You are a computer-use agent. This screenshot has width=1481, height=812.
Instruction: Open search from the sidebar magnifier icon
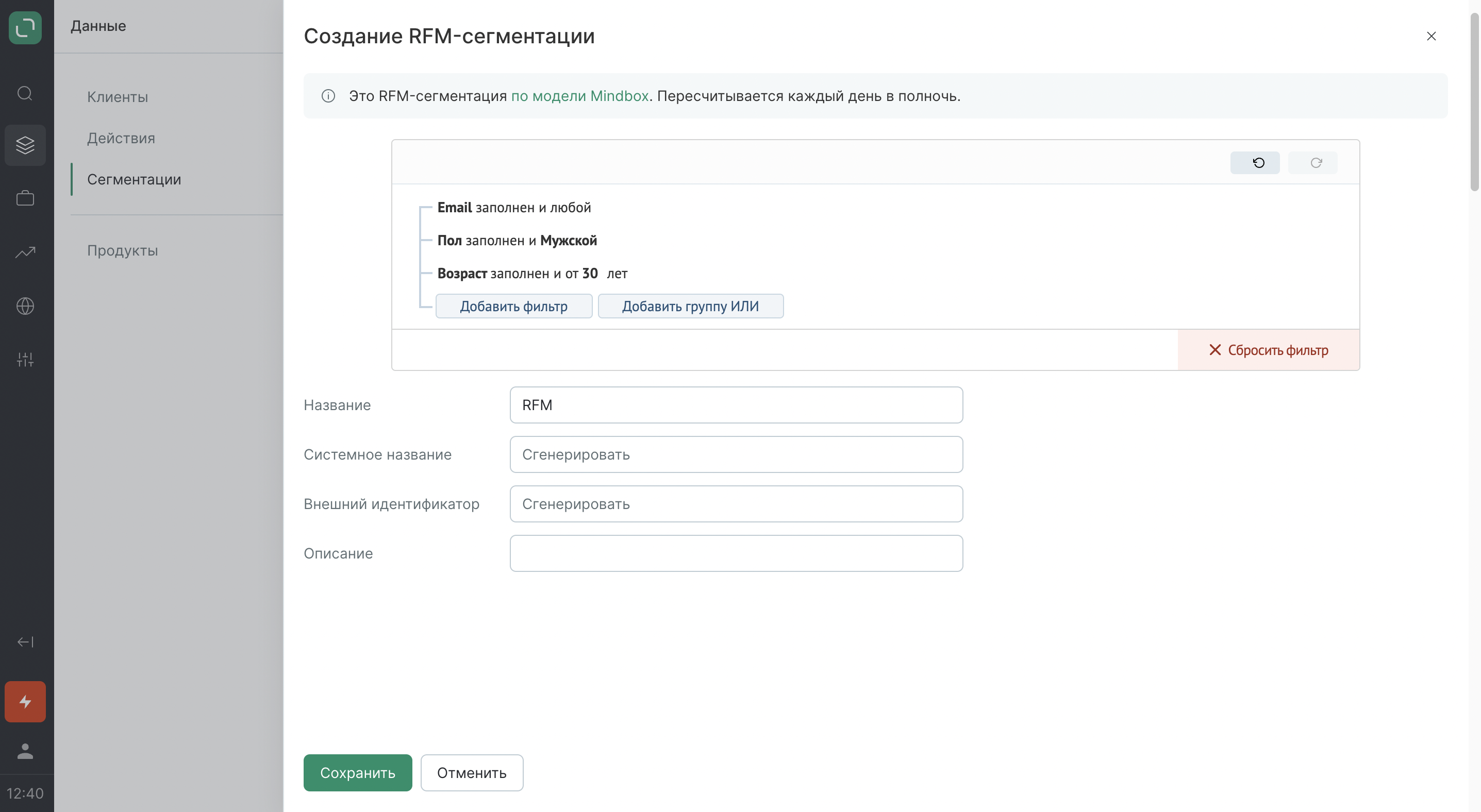[25, 93]
